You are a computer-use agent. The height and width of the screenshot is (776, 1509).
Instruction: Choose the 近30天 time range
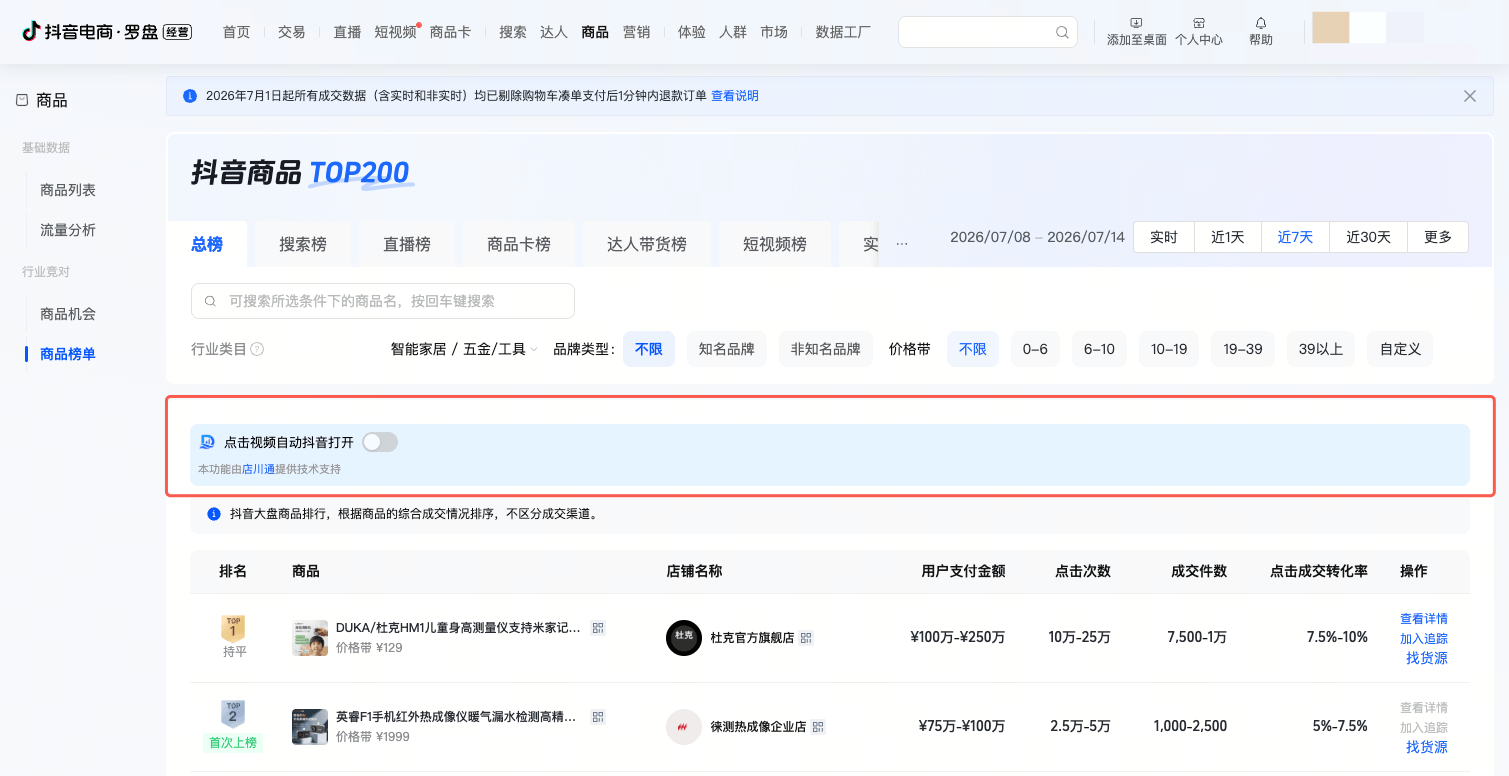(x=1369, y=237)
